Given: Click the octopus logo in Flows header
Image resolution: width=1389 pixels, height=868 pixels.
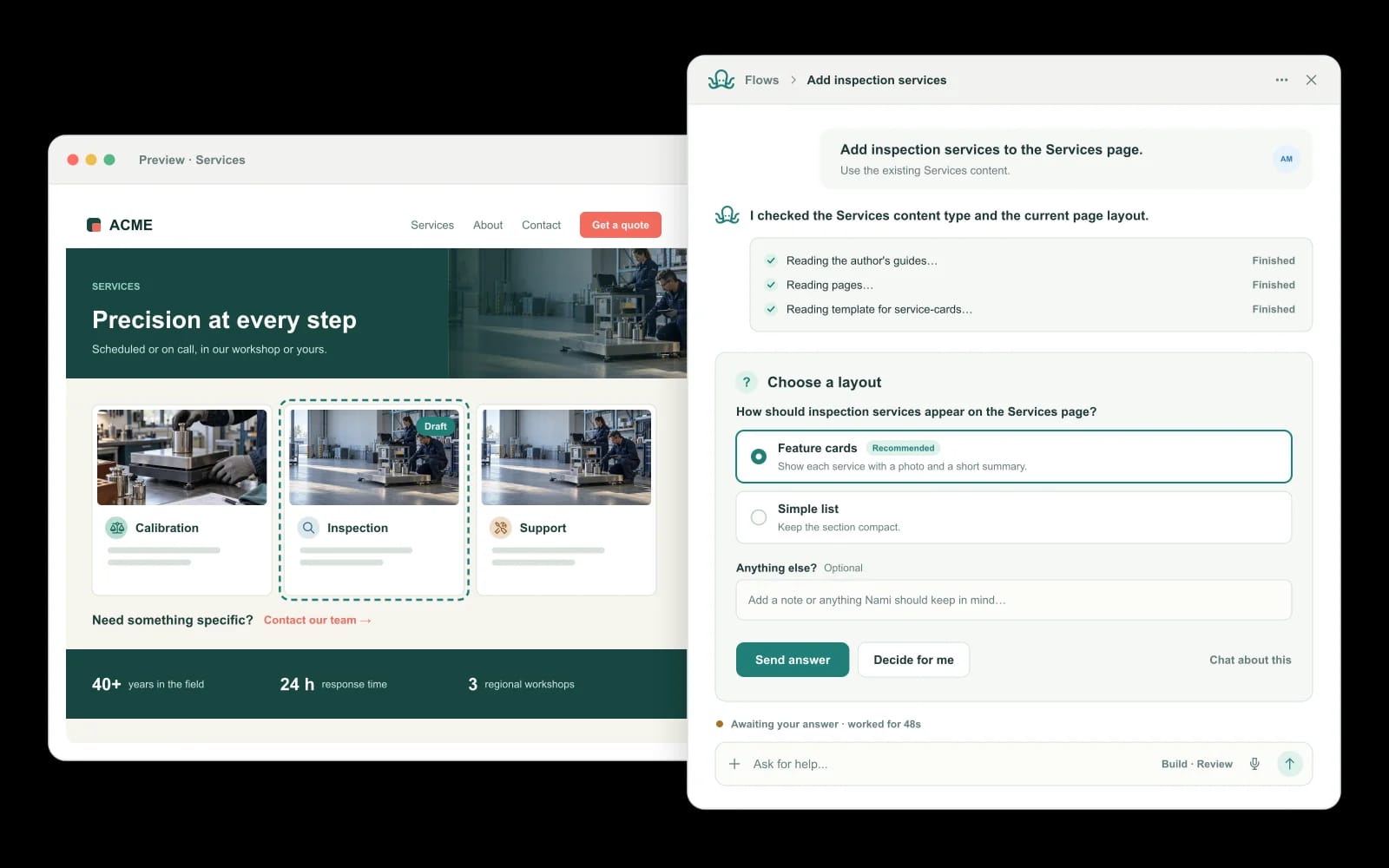Looking at the screenshot, I should coord(721,80).
